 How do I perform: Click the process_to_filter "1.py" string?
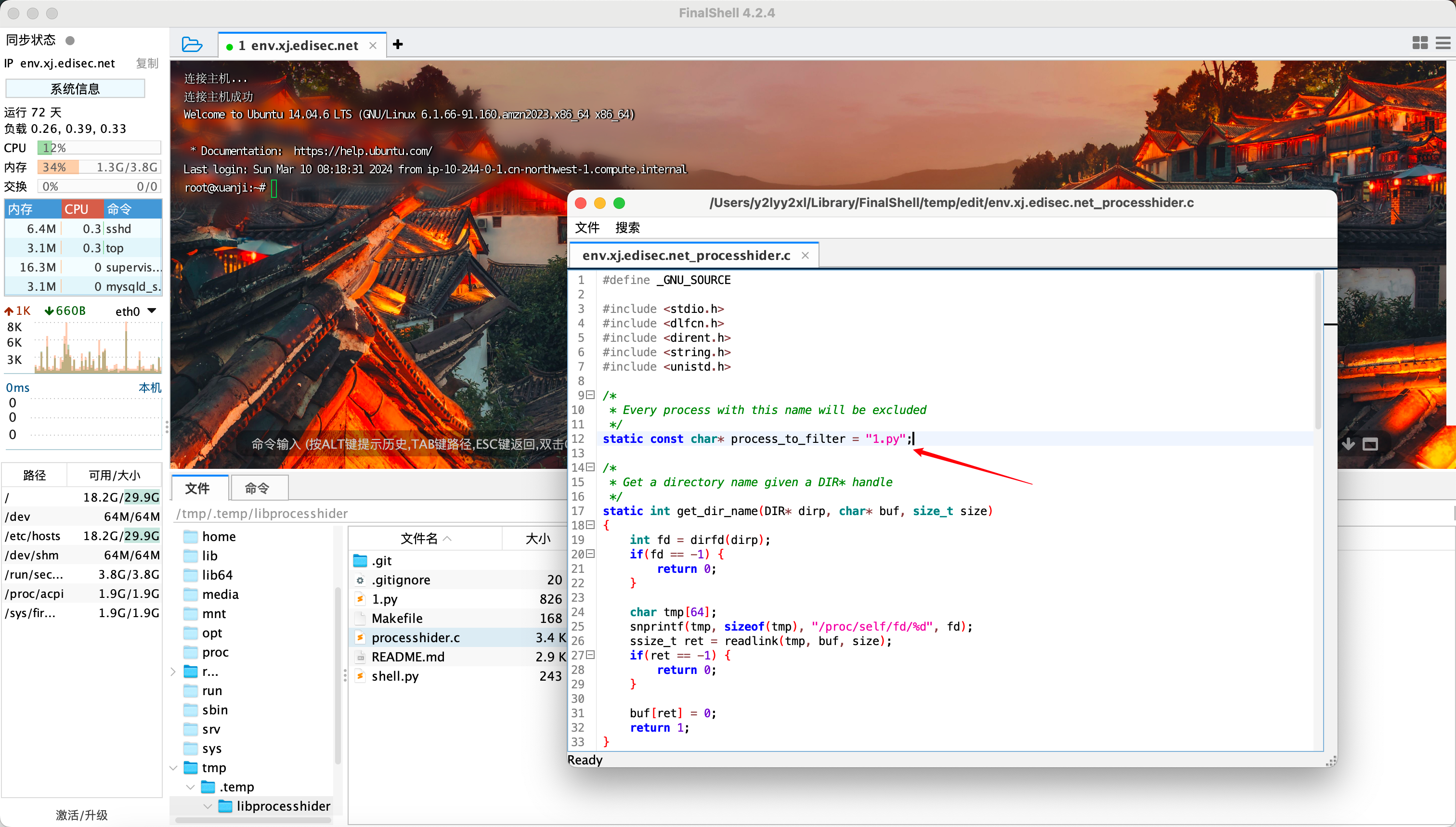[885, 439]
